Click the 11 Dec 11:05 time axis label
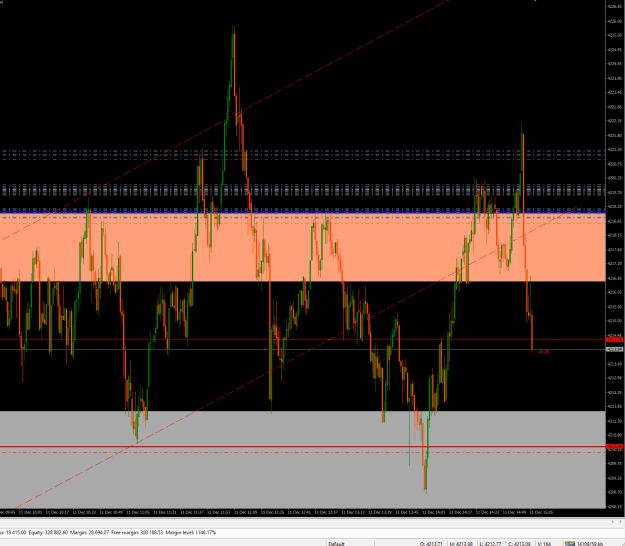The width and height of the screenshot is (625, 546). [x=138, y=512]
